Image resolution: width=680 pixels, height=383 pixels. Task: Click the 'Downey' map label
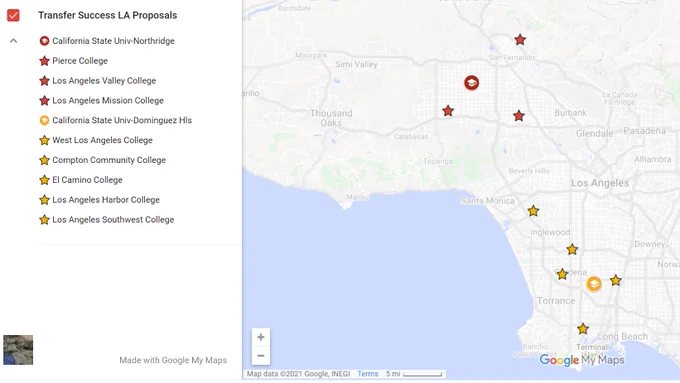pyautogui.click(x=649, y=244)
